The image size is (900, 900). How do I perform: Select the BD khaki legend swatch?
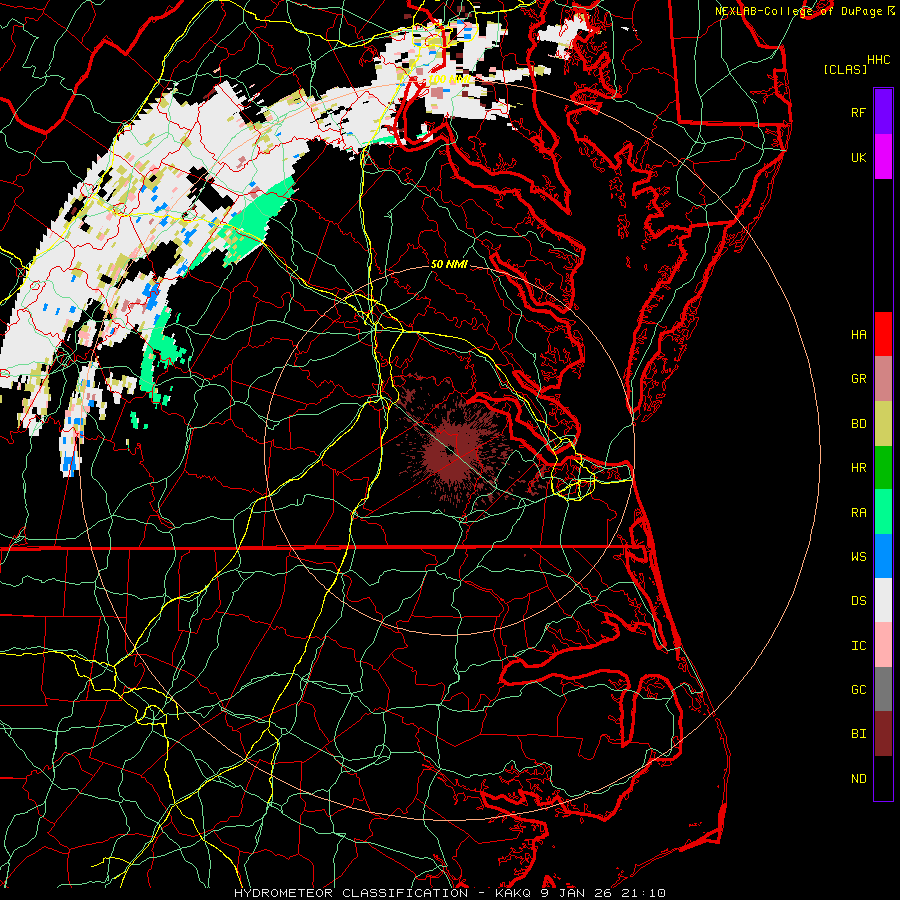(883, 424)
